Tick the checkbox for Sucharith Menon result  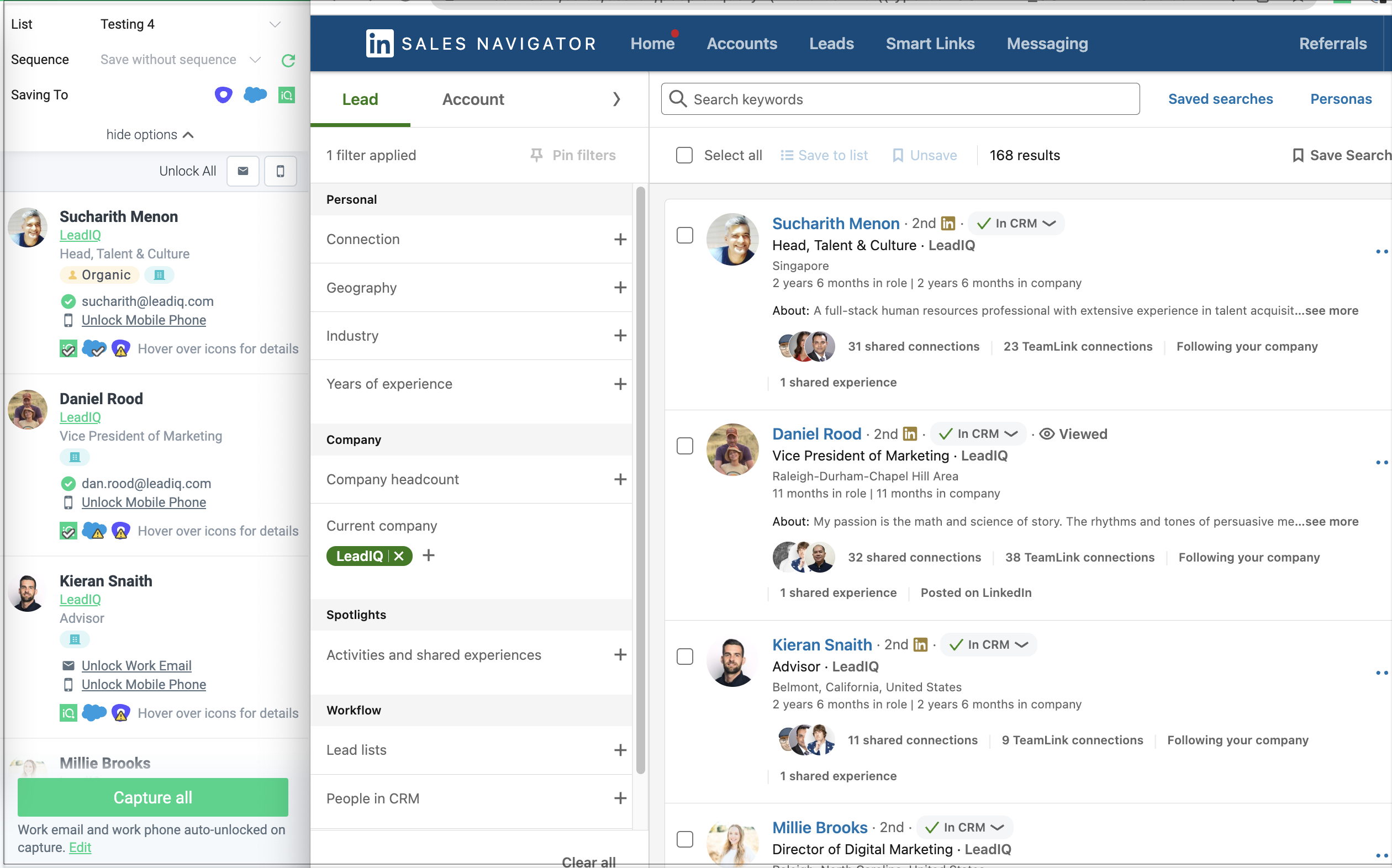(x=684, y=235)
